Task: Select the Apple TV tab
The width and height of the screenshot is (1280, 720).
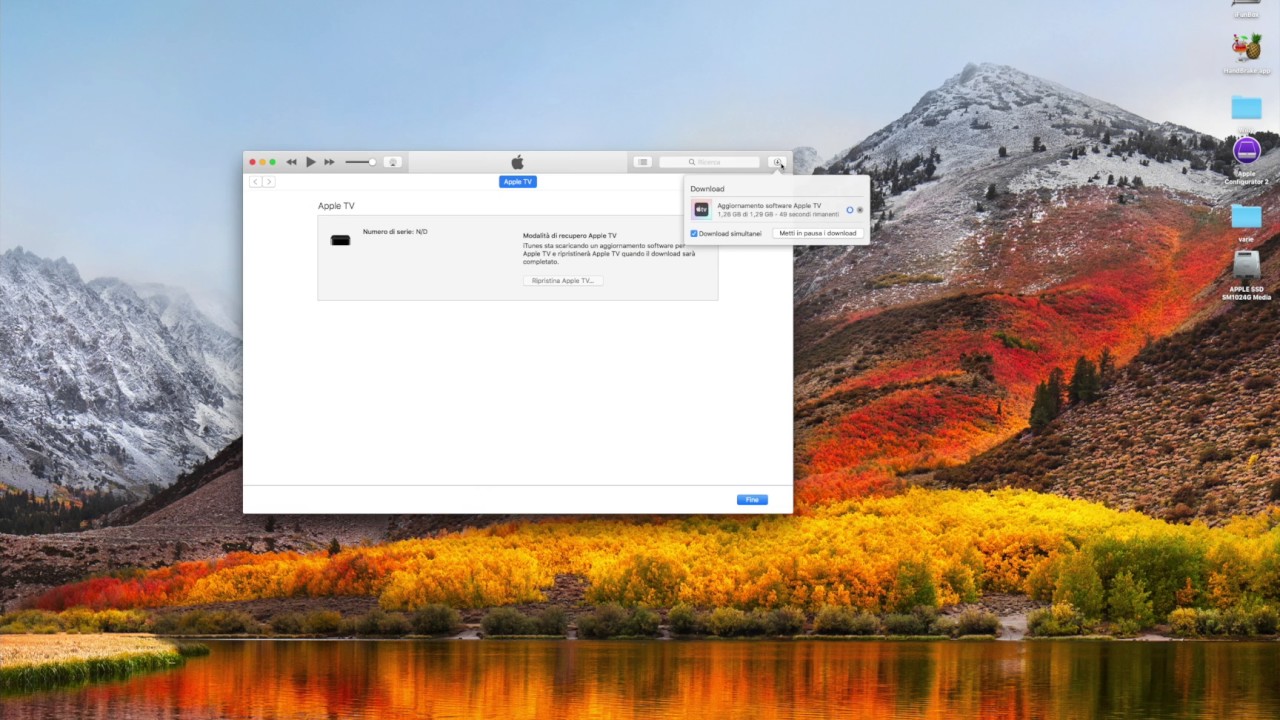Action: coord(518,182)
